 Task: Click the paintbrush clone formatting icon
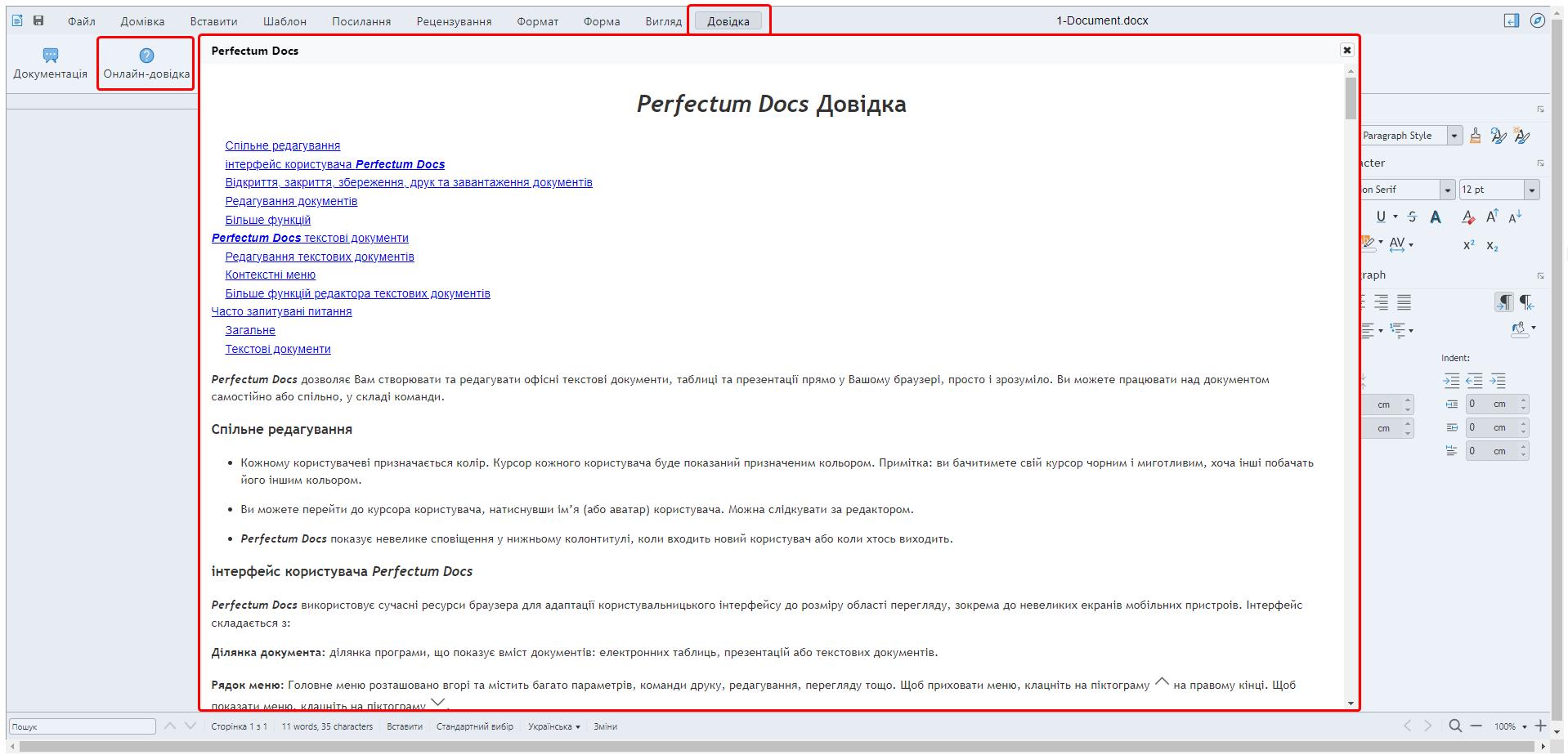point(1475,136)
